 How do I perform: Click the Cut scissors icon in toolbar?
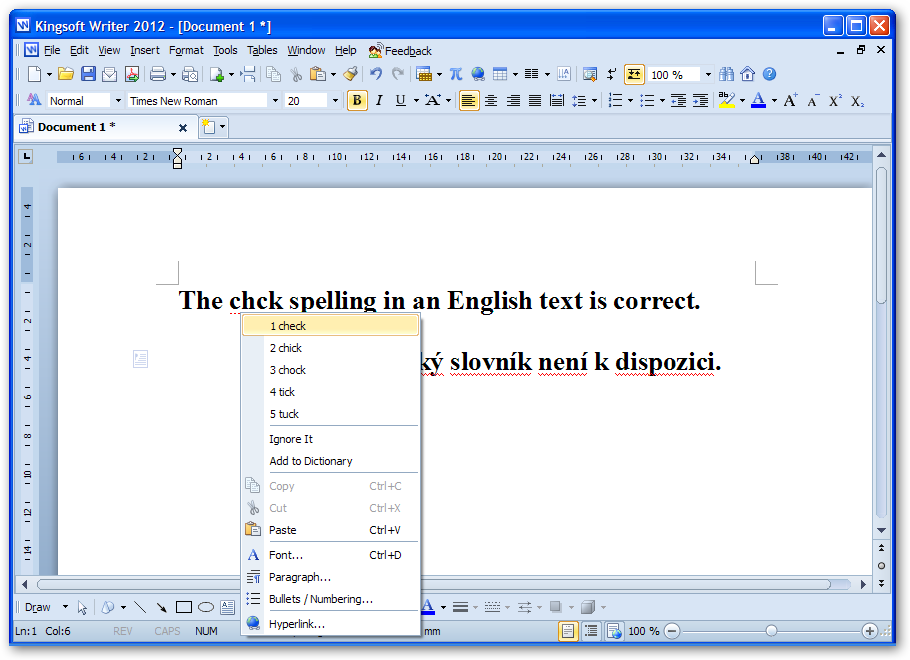pos(296,74)
